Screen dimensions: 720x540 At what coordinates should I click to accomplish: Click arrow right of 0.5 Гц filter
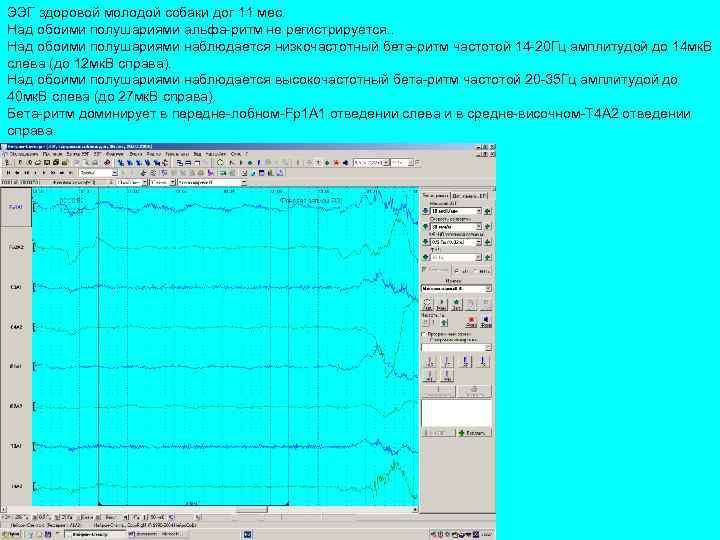(488, 242)
